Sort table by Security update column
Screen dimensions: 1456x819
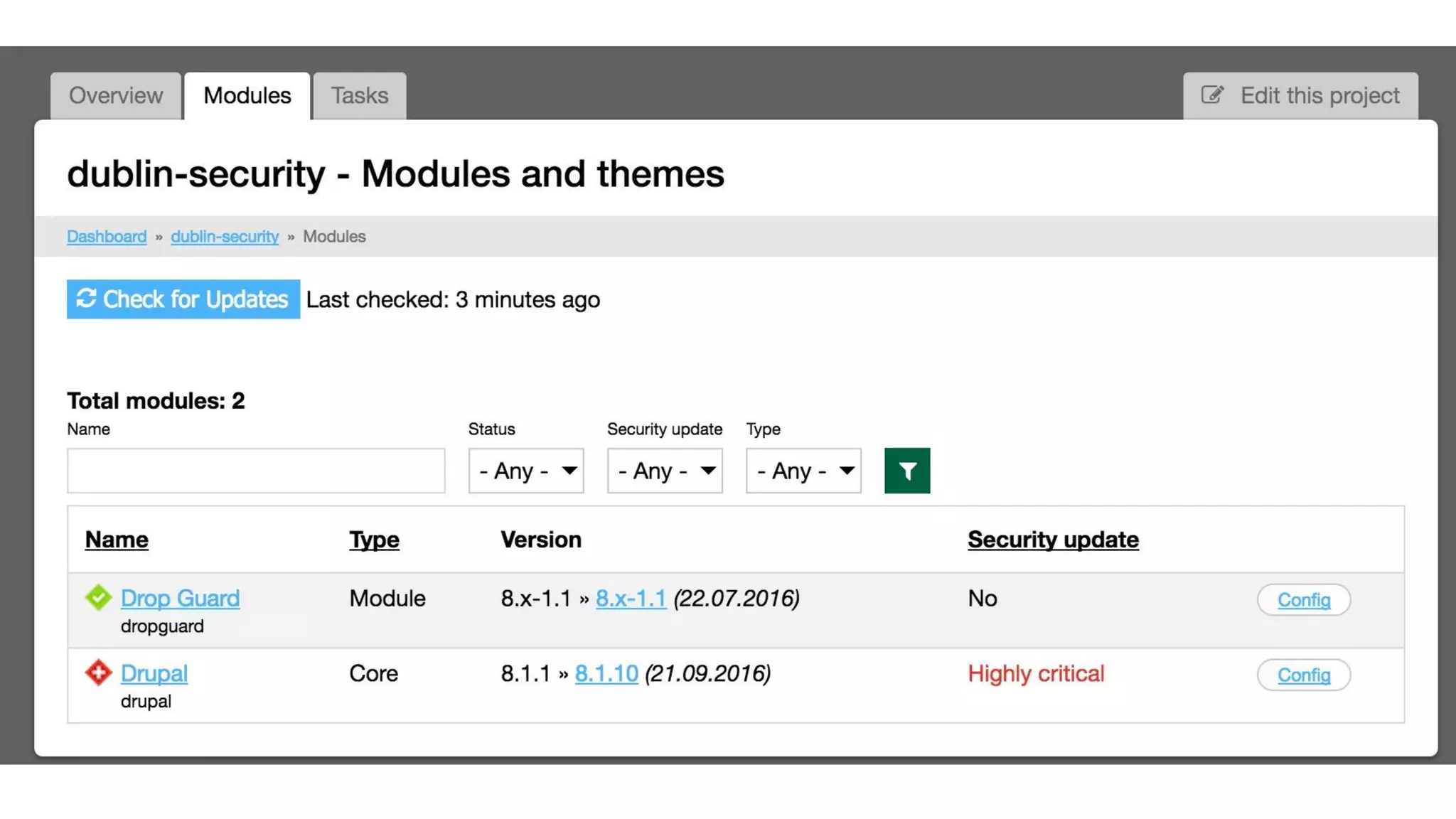pos(1052,540)
